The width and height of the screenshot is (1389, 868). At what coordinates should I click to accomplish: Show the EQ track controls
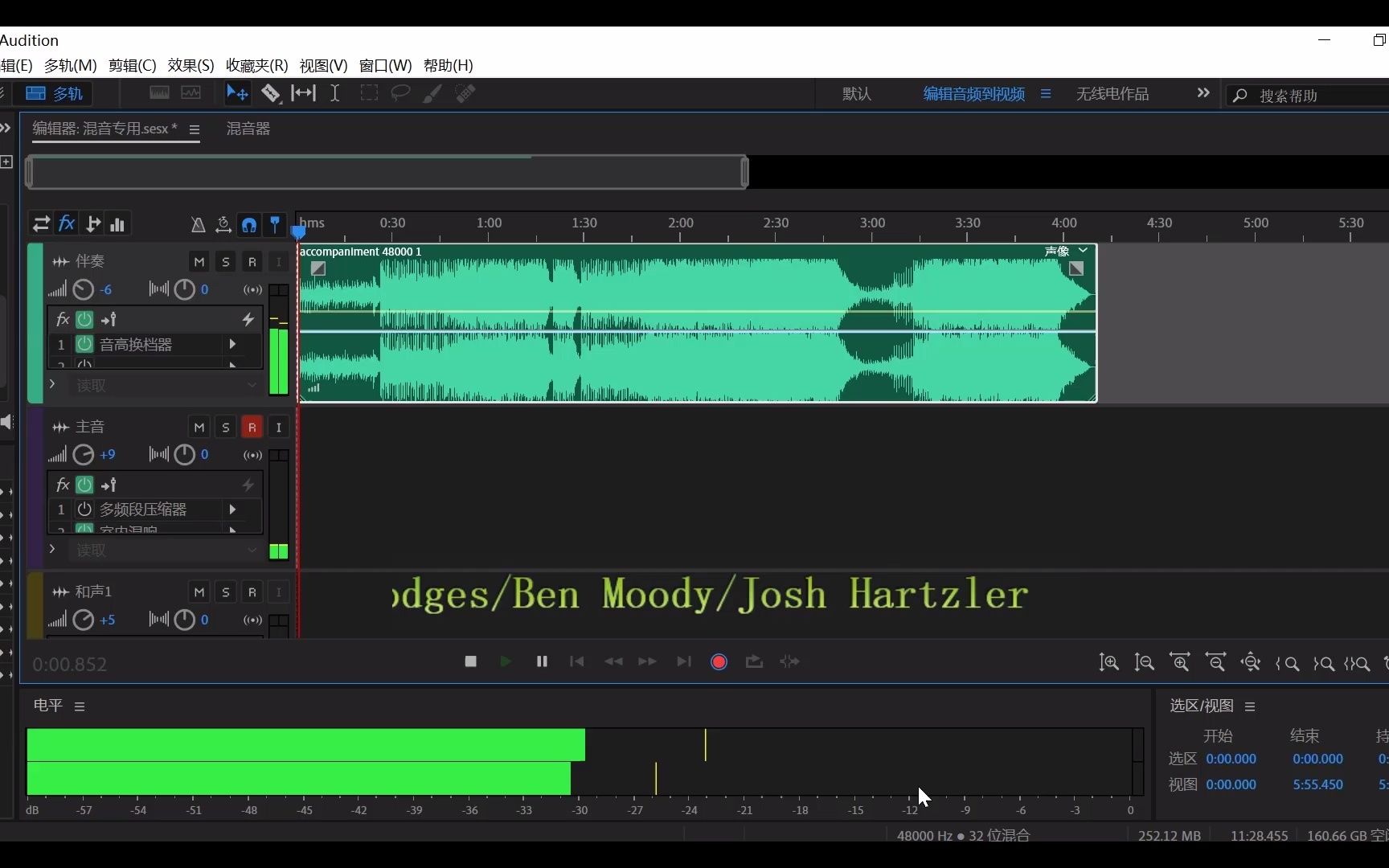coord(118,223)
